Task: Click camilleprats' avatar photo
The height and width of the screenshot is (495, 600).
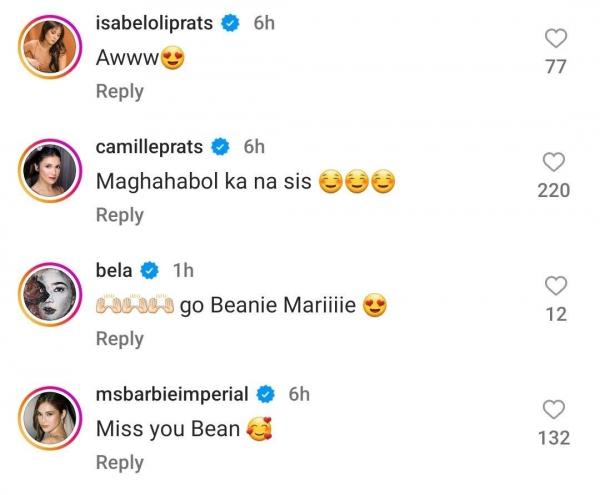Action: (x=47, y=174)
